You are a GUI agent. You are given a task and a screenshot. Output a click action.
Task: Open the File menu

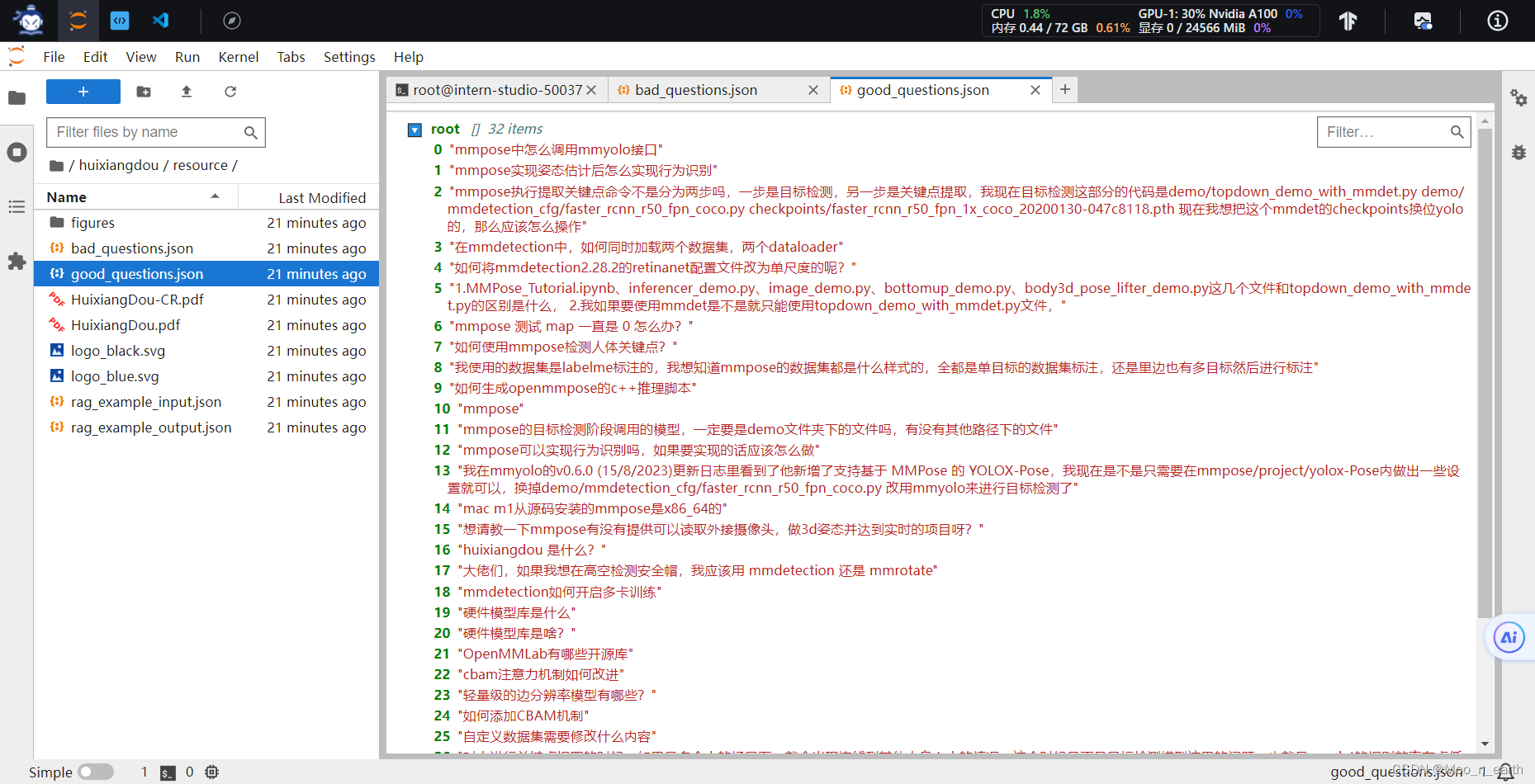click(x=54, y=57)
